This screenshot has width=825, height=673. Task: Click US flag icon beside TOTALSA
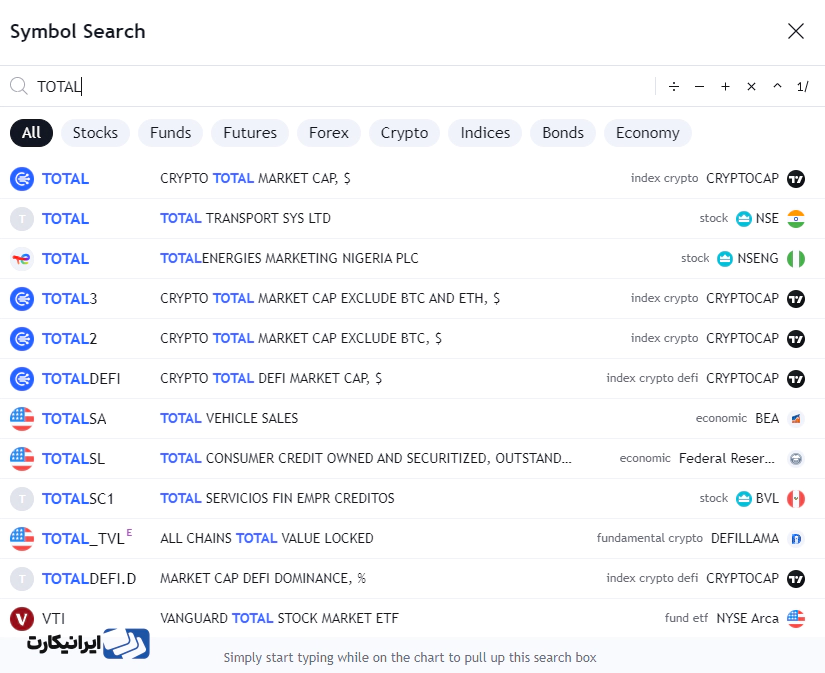pyautogui.click(x=22, y=419)
